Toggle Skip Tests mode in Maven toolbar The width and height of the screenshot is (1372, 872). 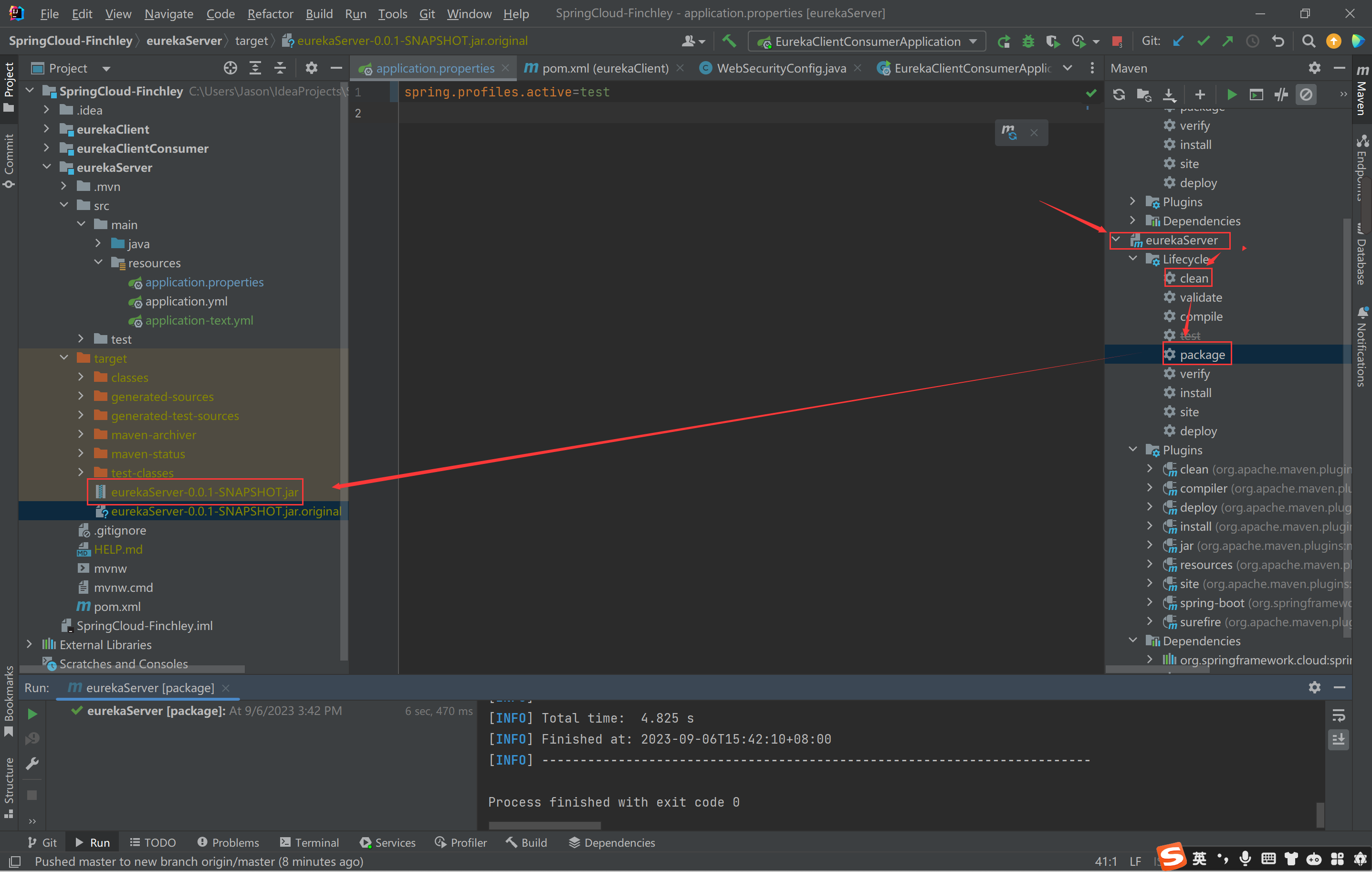point(1306,95)
